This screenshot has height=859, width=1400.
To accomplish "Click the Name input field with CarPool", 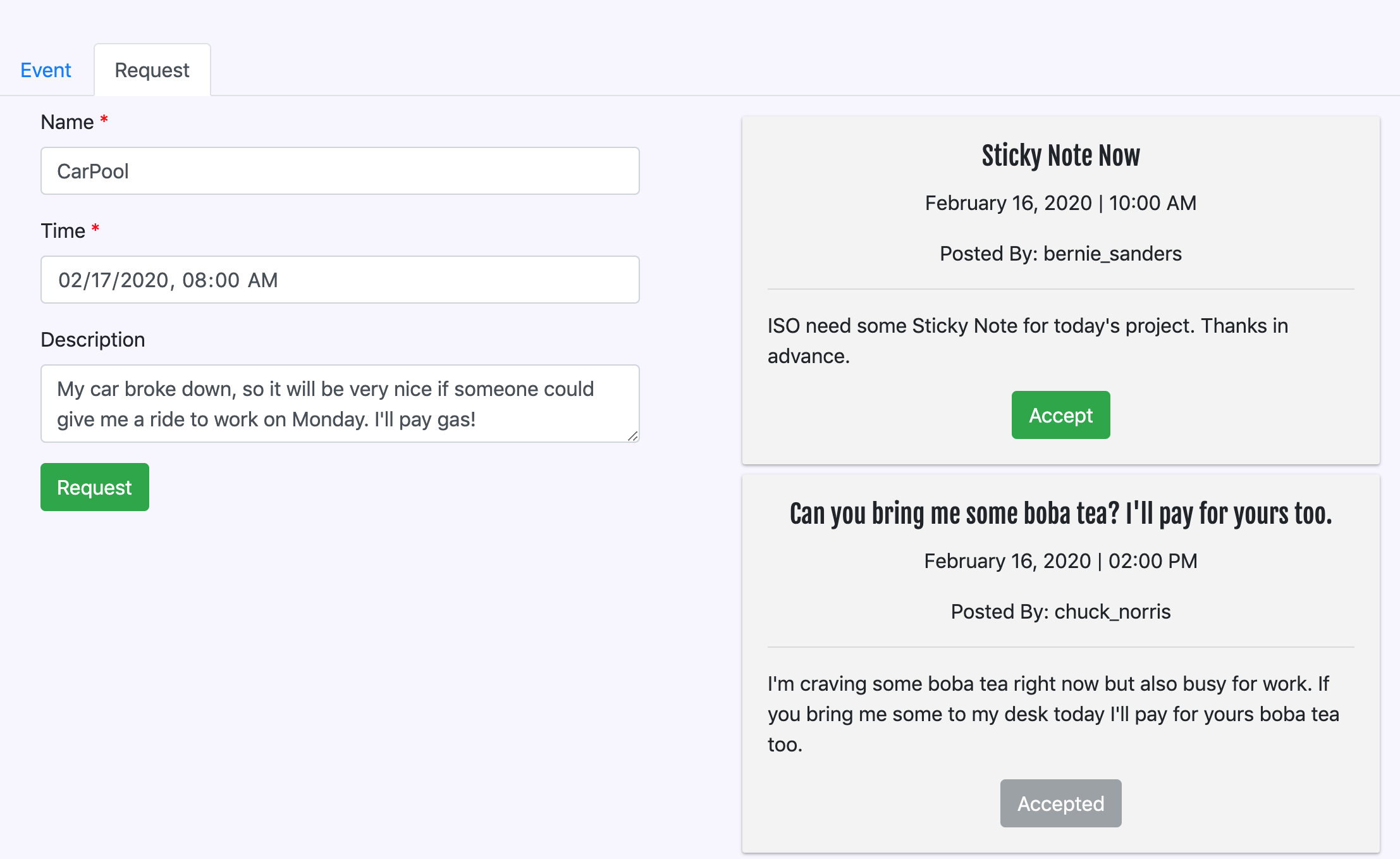I will coord(340,171).
